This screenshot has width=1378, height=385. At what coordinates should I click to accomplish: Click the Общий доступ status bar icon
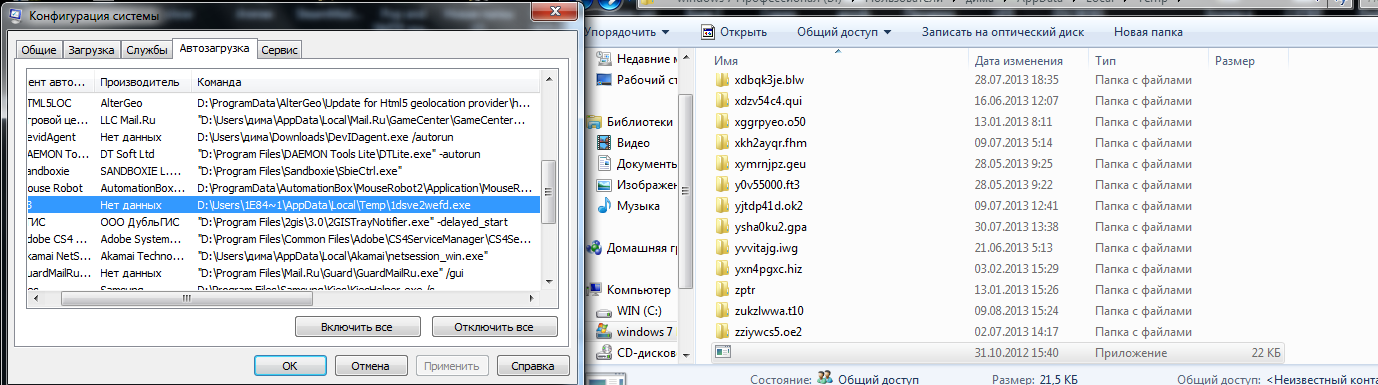(x=826, y=378)
